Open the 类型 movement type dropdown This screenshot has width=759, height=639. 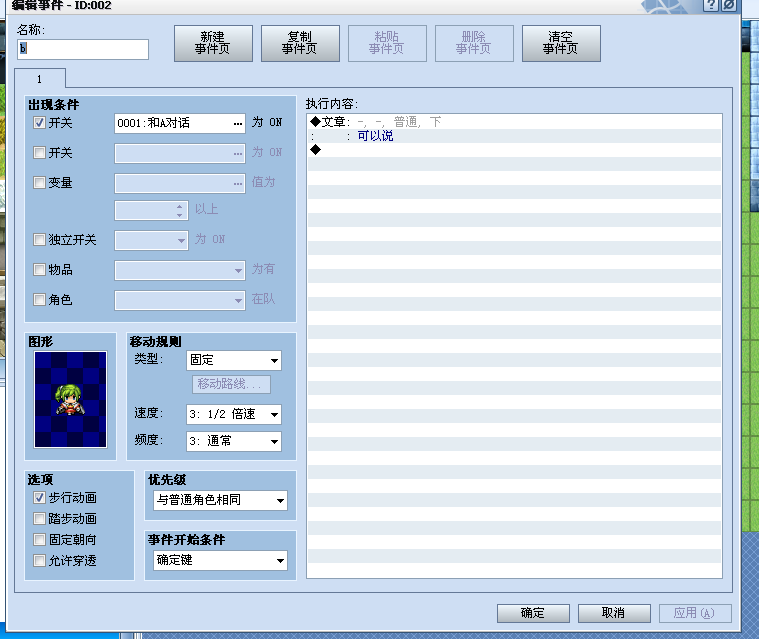tap(234, 360)
